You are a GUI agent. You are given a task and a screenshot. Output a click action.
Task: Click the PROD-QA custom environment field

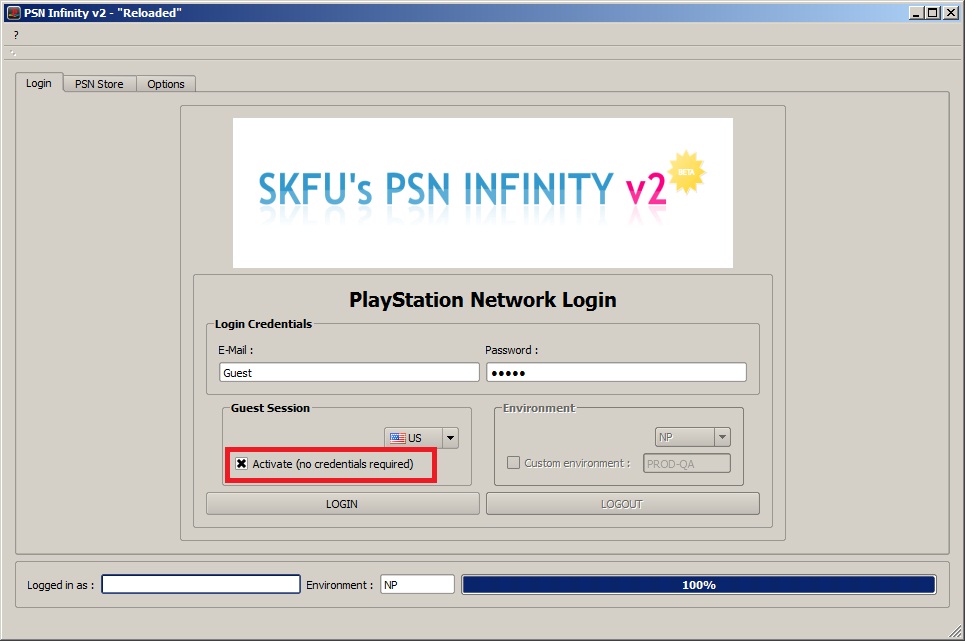click(x=687, y=463)
